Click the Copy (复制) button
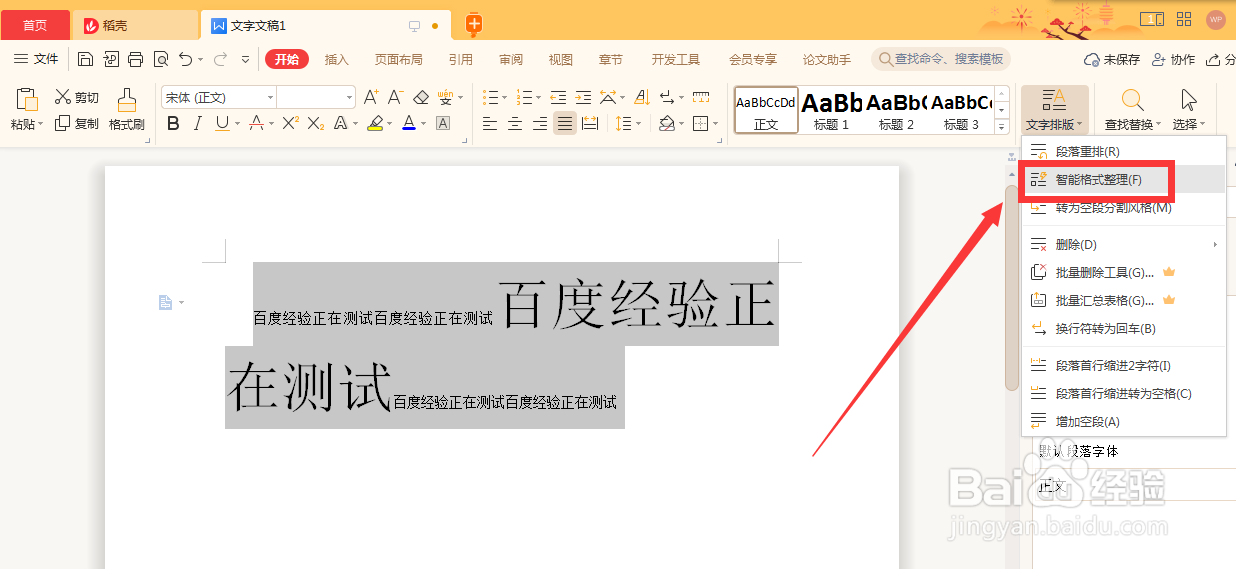The height and width of the screenshot is (569, 1236). pos(77,124)
